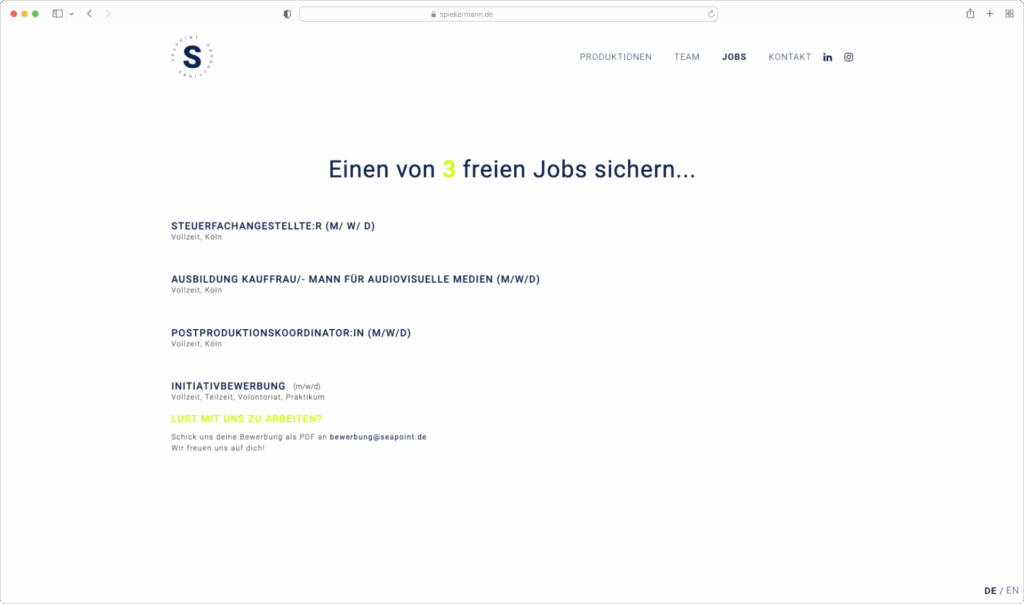Click the Seapoint logo
This screenshot has width=1024, height=604.
(192, 57)
